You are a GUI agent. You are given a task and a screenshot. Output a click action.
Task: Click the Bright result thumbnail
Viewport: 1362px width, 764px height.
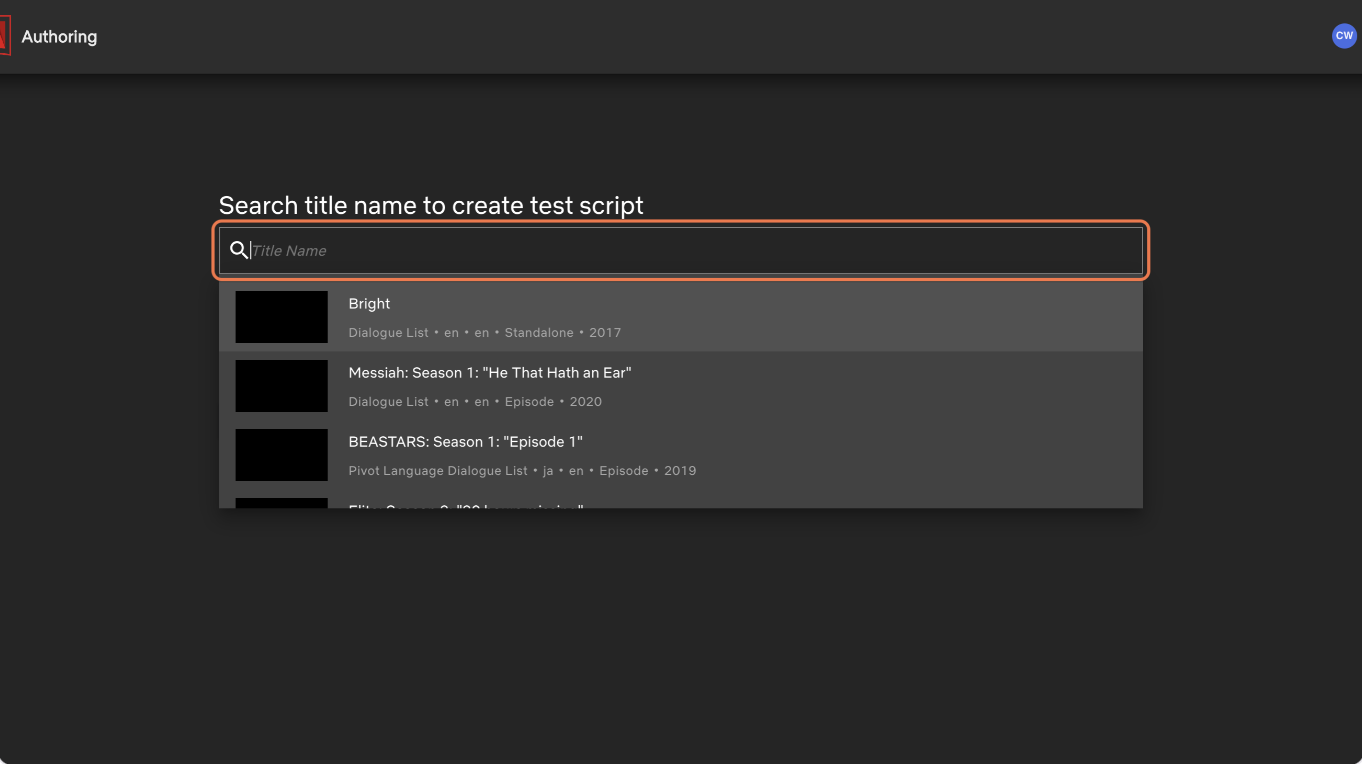(x=281, y=317)
